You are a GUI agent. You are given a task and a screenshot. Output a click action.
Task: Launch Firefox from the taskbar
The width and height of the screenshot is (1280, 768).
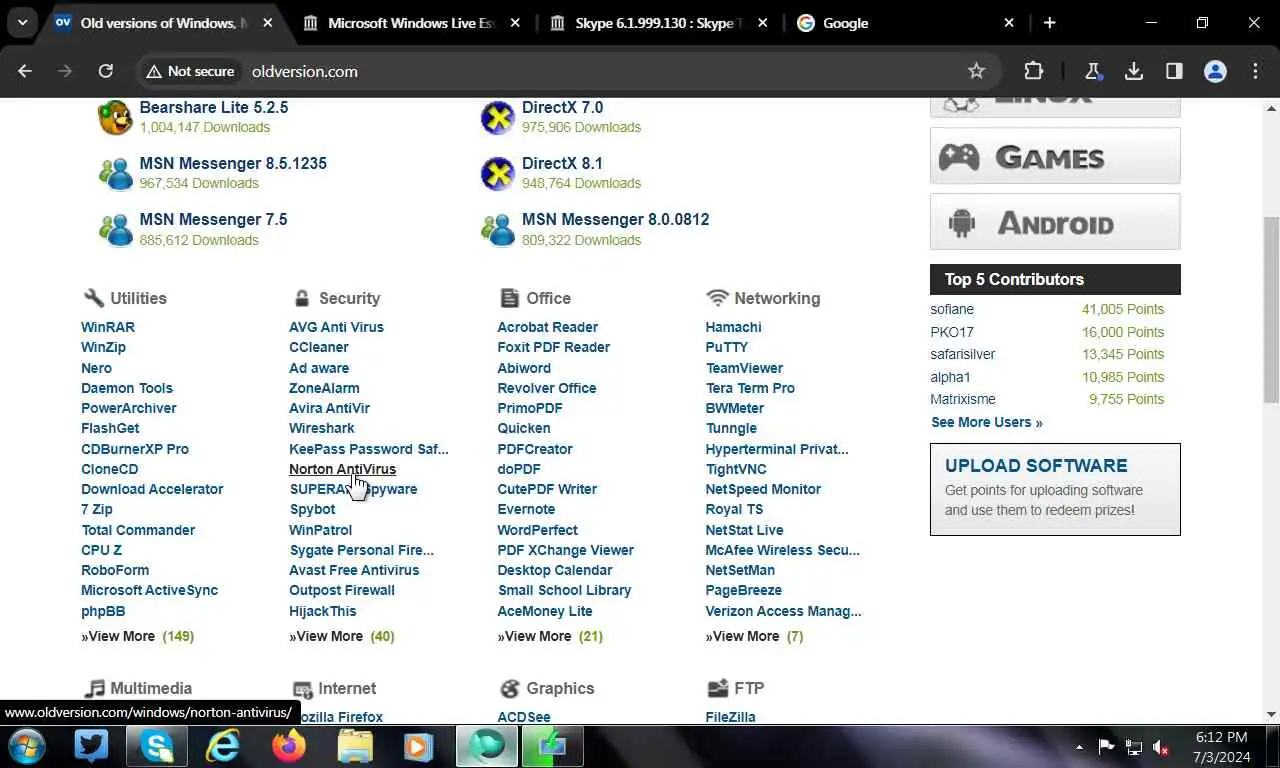click(x=289, y=747)
